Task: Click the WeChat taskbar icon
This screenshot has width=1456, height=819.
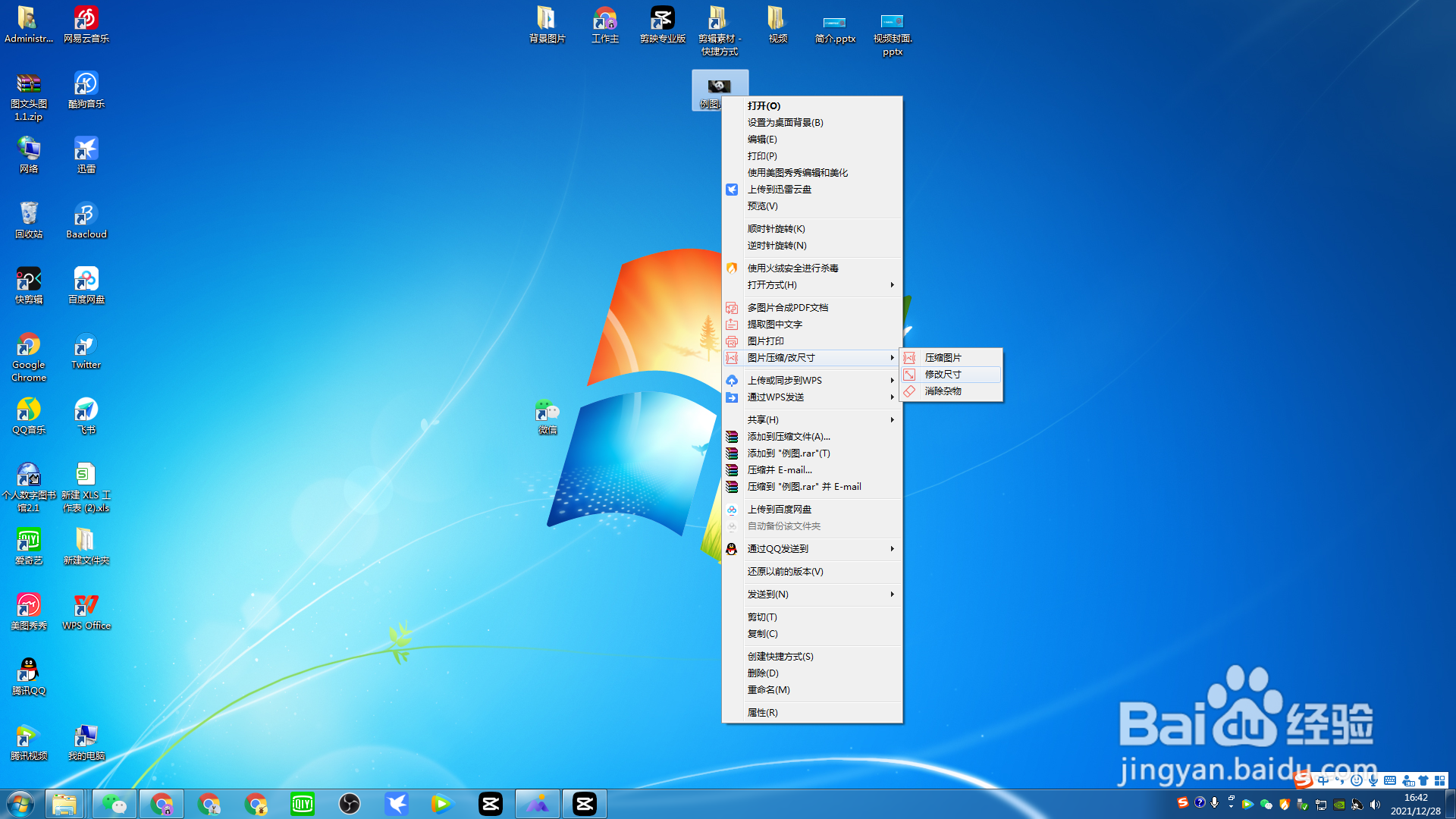Action: [x=115, y=804]
